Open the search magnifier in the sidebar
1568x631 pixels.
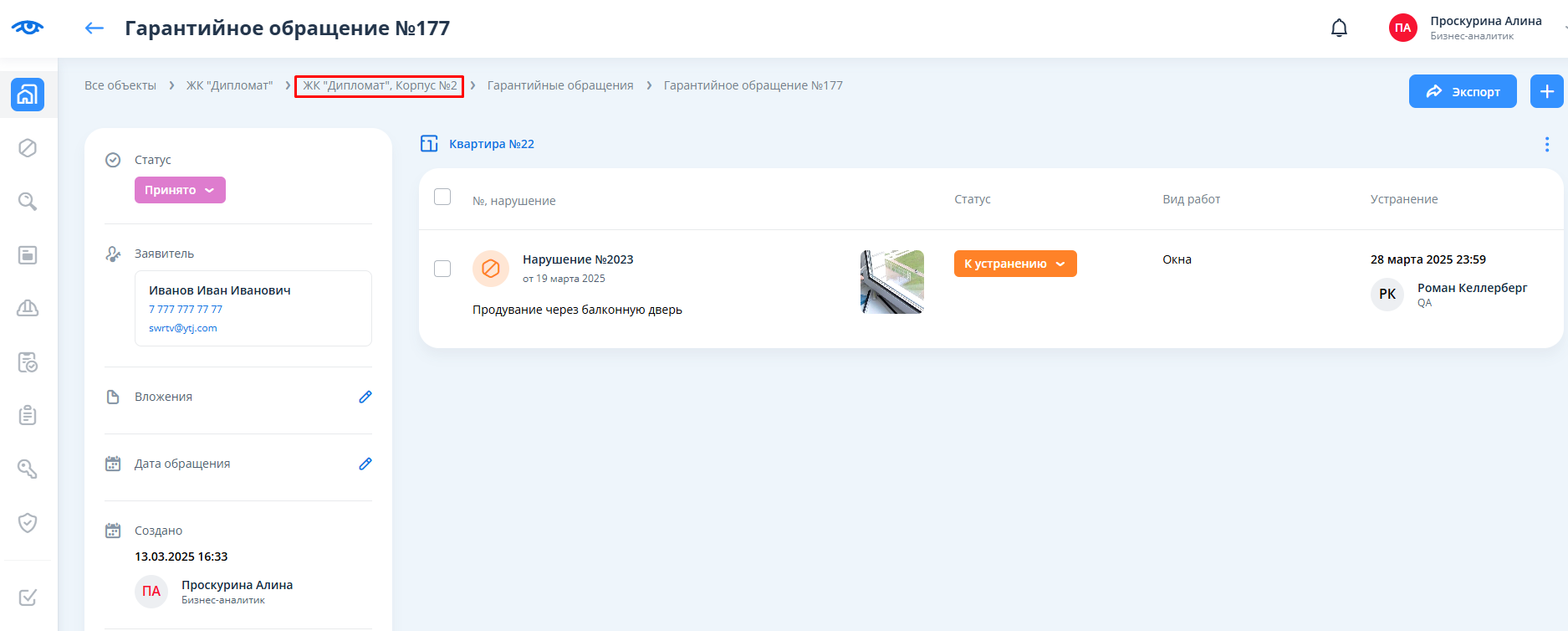pos(28,202)
